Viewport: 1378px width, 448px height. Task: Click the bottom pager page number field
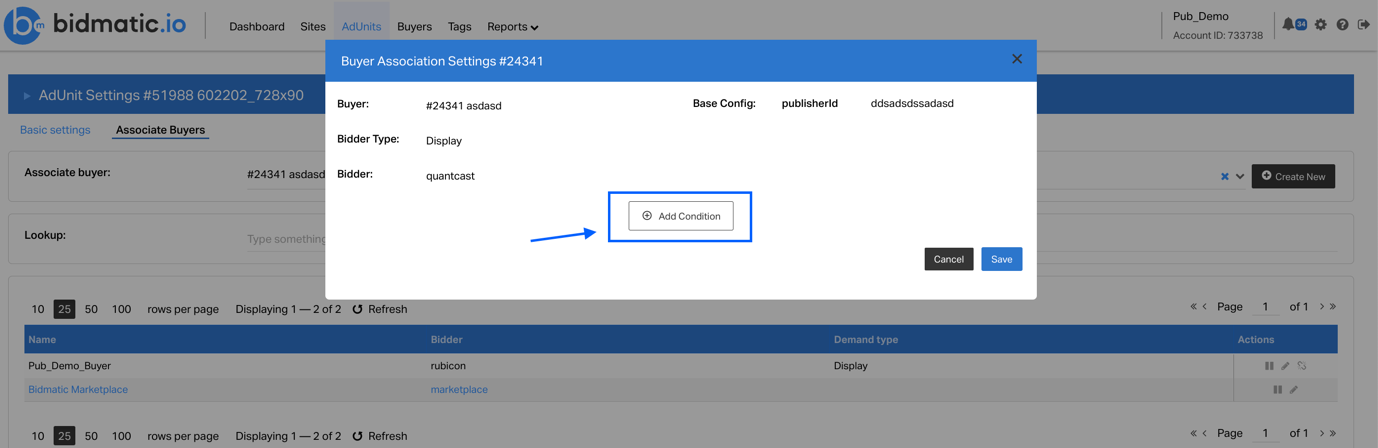(1265, 433)
